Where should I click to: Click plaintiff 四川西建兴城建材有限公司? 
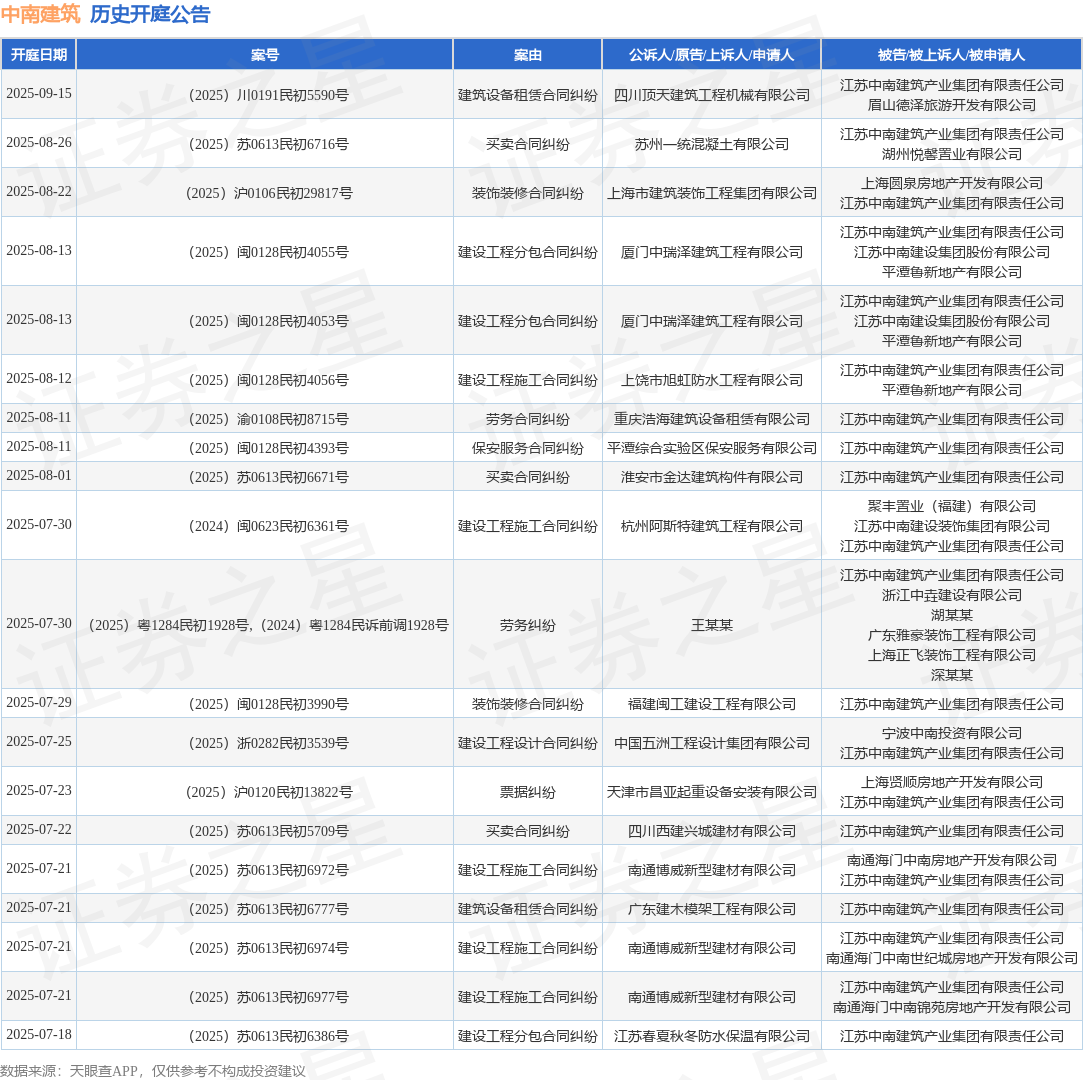(711, 831)
